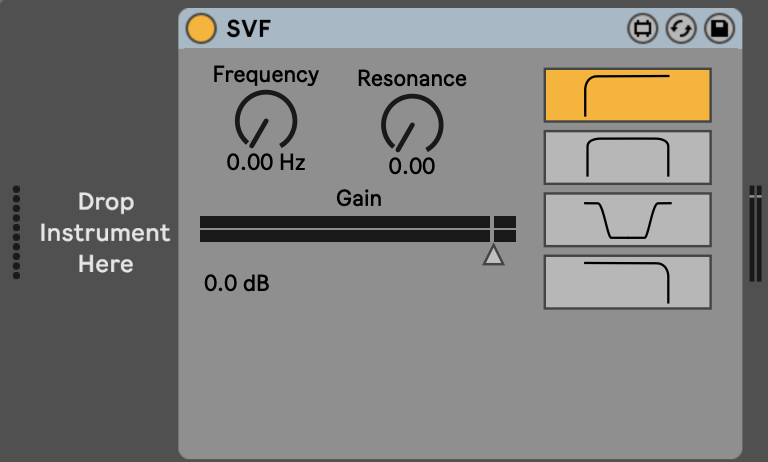768x462 pixels.
Task: Switch to the lowpass filter shape
Action: (627, 281)
